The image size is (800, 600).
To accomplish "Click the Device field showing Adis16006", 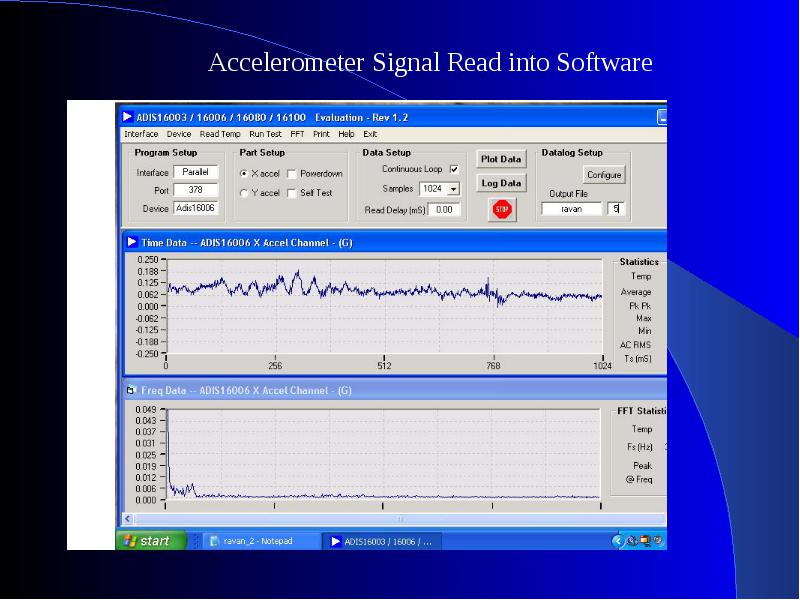I will pos(195,208).
